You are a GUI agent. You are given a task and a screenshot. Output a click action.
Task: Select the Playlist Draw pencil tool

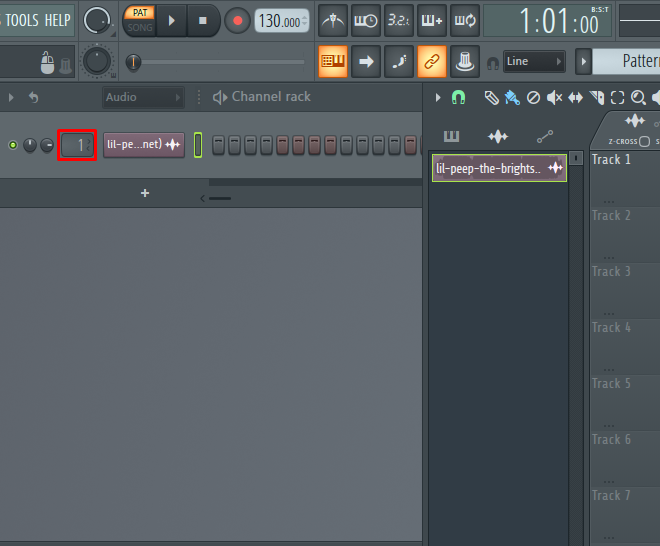(491, 98)
